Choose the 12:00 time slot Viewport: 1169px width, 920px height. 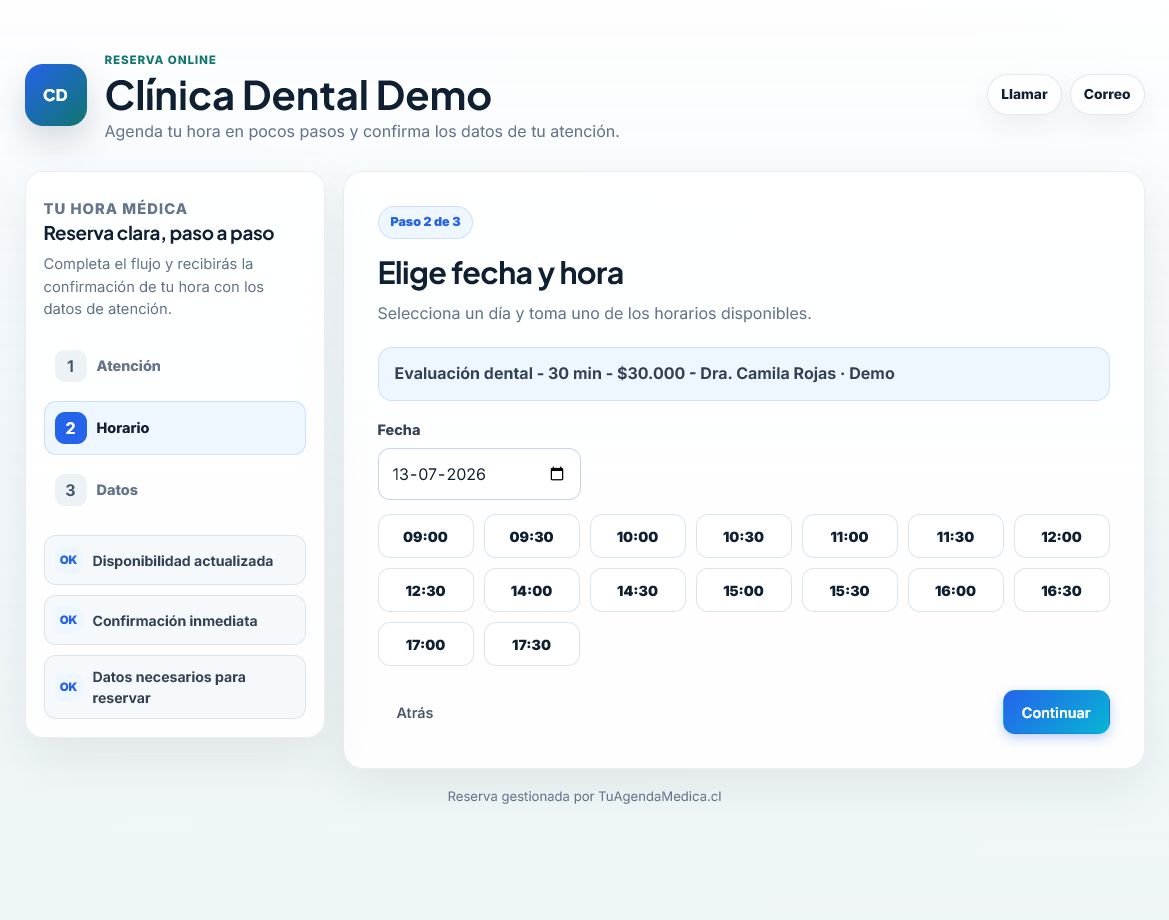coord(1061,536)
